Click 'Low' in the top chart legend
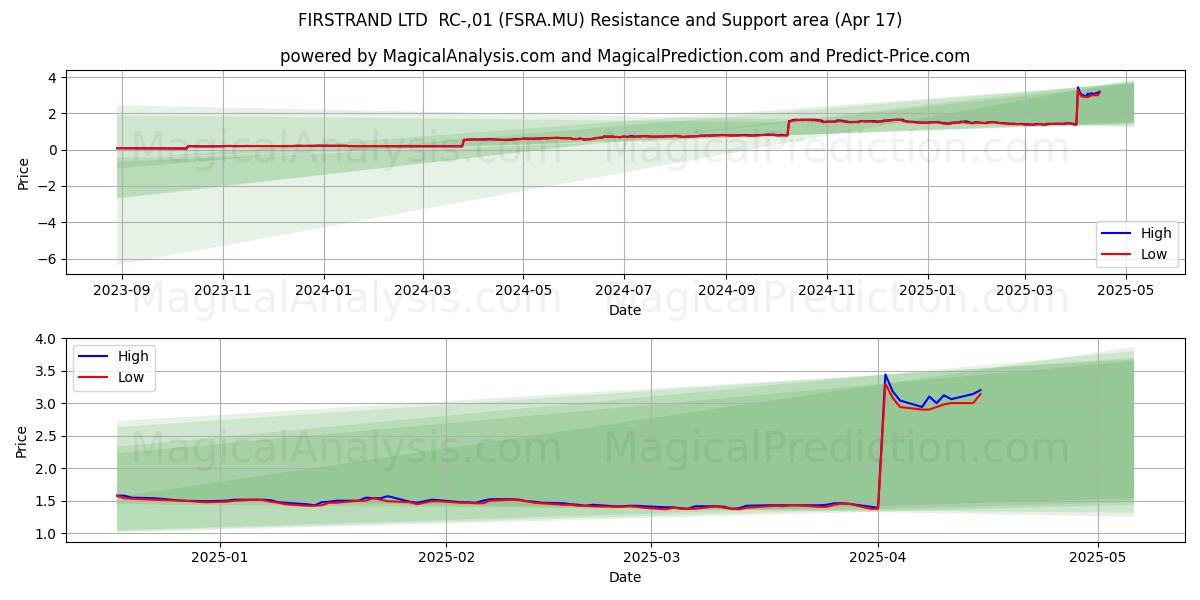The width and height of the screenshot is (1200, 600). point(1155,255)
